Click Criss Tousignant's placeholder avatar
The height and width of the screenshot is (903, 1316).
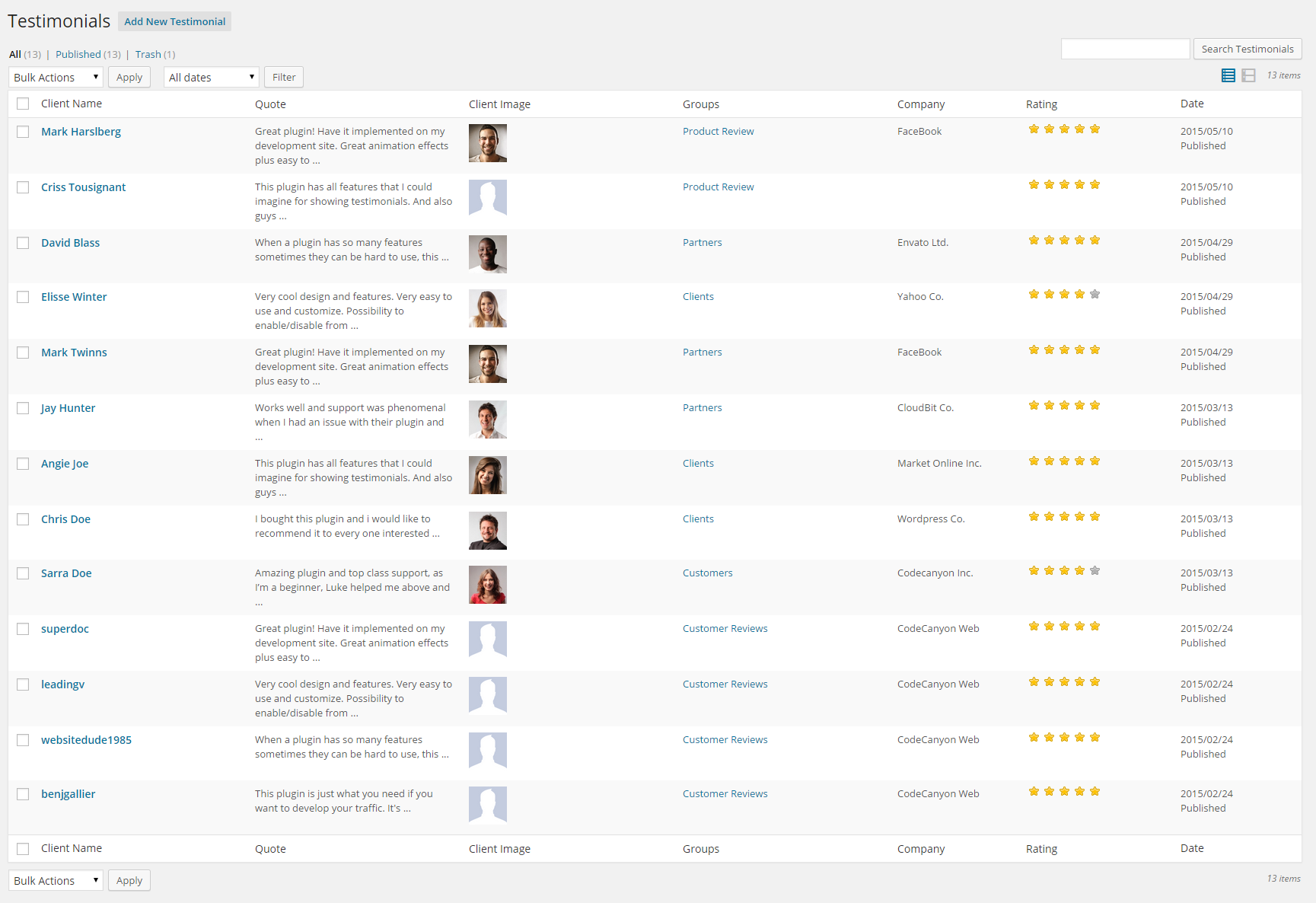click(488, 199)
